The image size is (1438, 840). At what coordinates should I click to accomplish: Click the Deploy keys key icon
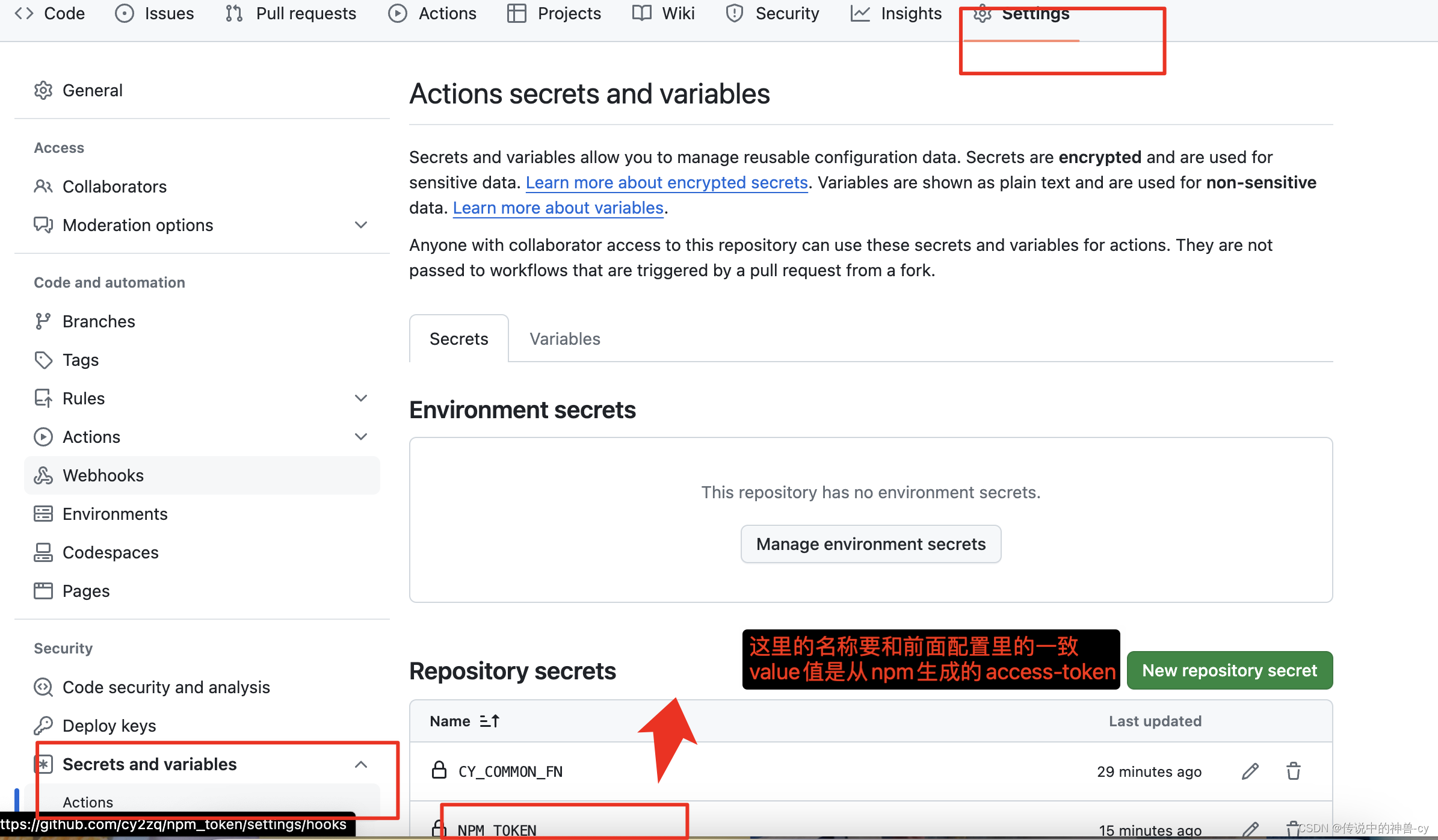43,726
